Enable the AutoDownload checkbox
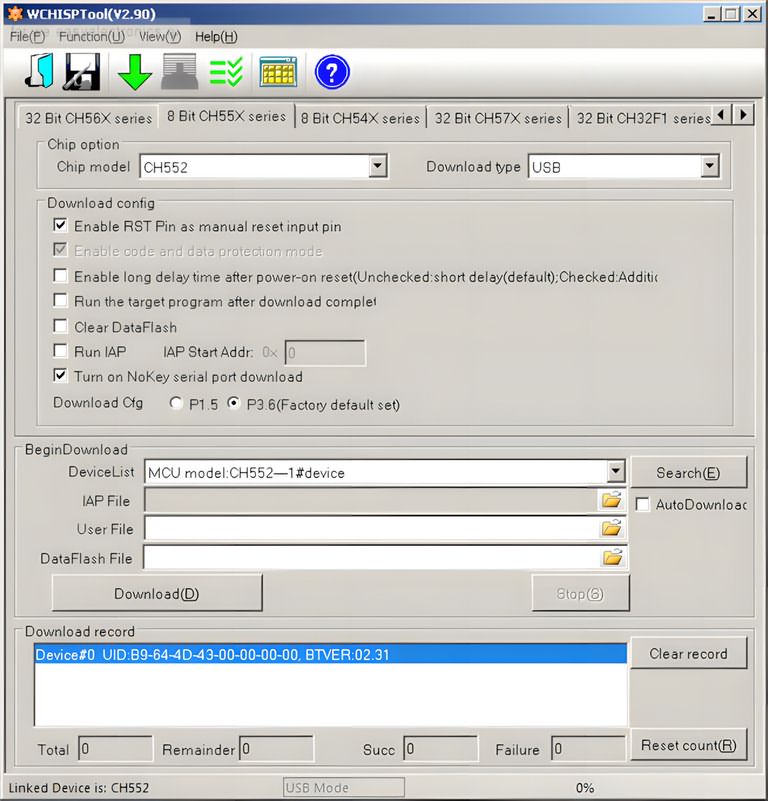This screenshot has width=768, height=801. (x=643, y=504)
